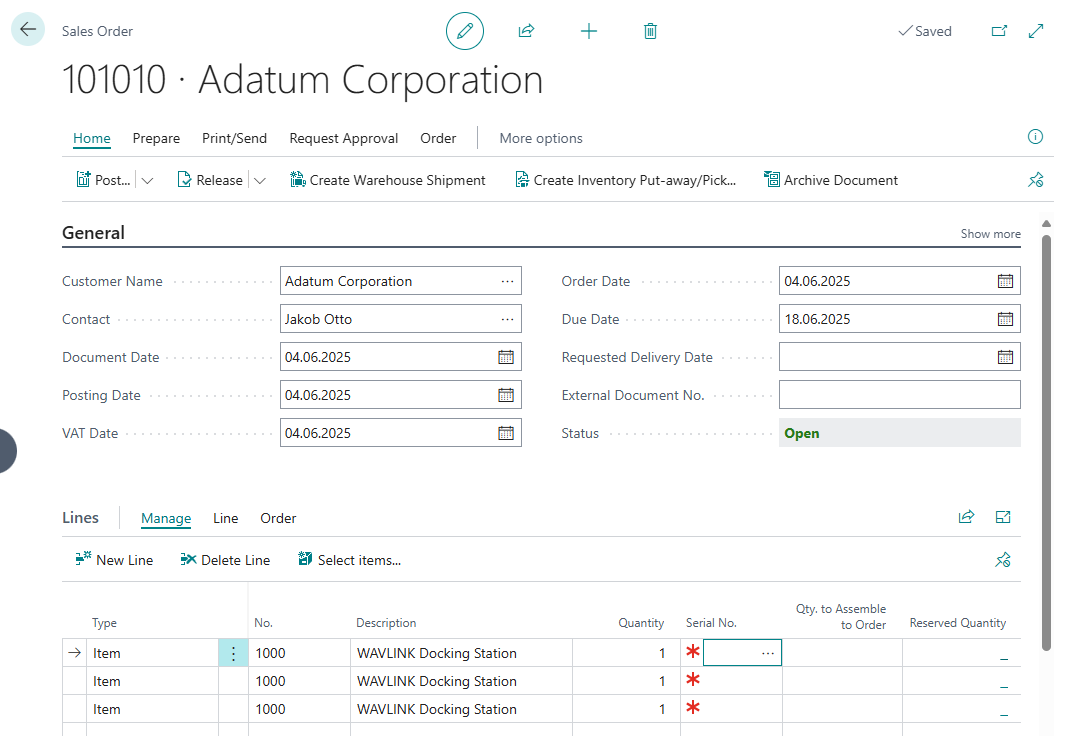The width and height of the screenshot is (1080, 736).
Task: Open Customer Name lookup ellipsis
Action: point(508,281)
